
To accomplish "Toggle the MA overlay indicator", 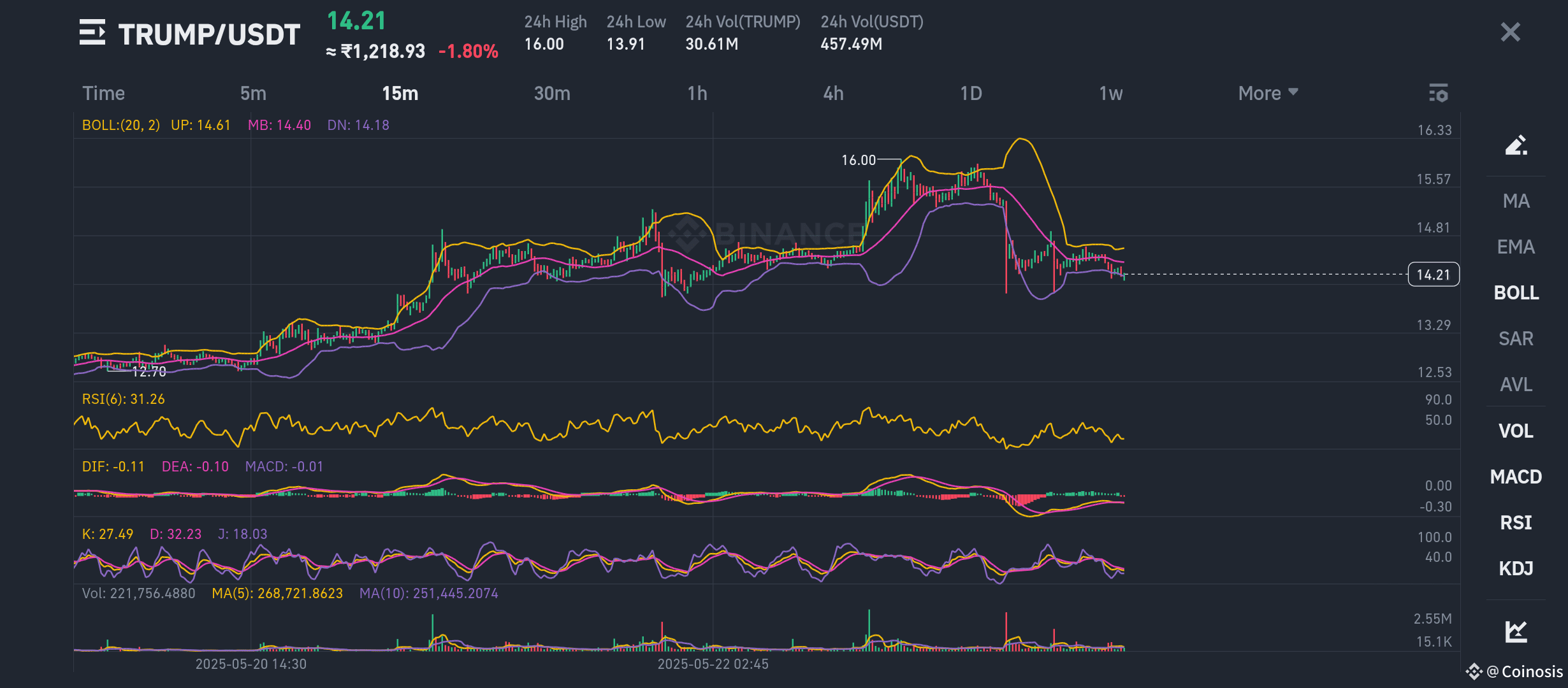I will click(1516, 201).
